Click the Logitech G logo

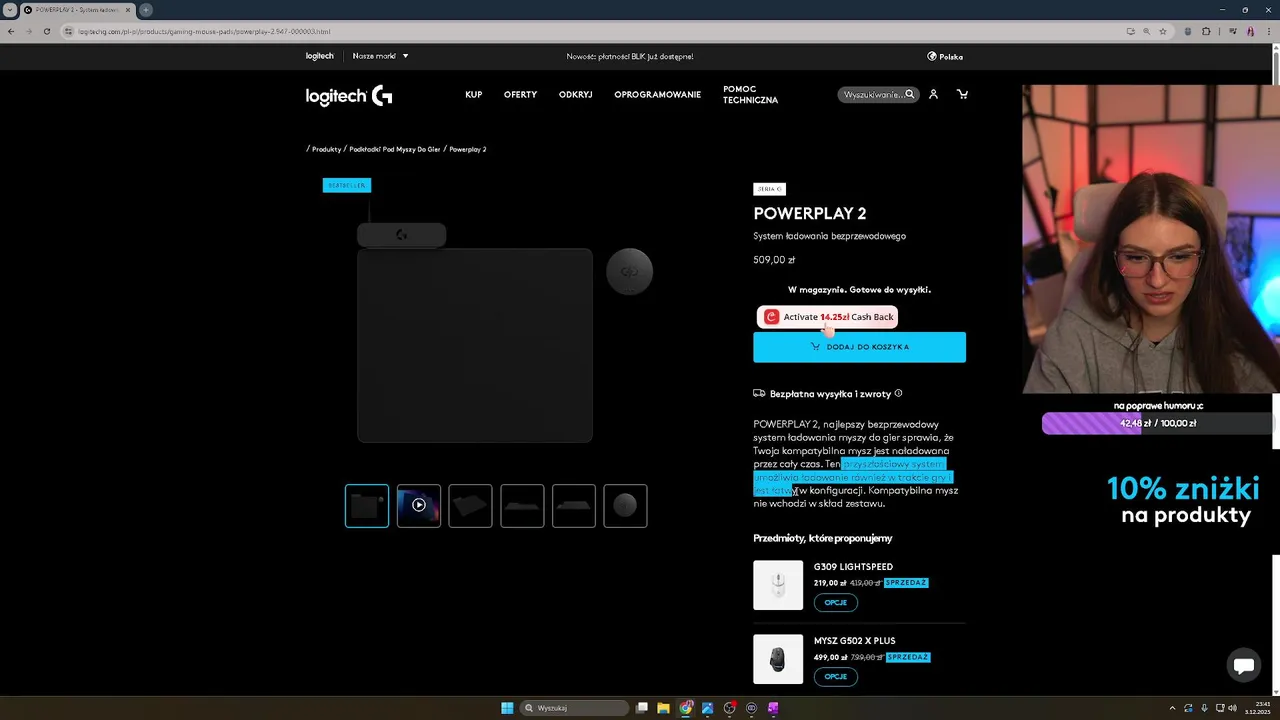[x=349, y=95]
